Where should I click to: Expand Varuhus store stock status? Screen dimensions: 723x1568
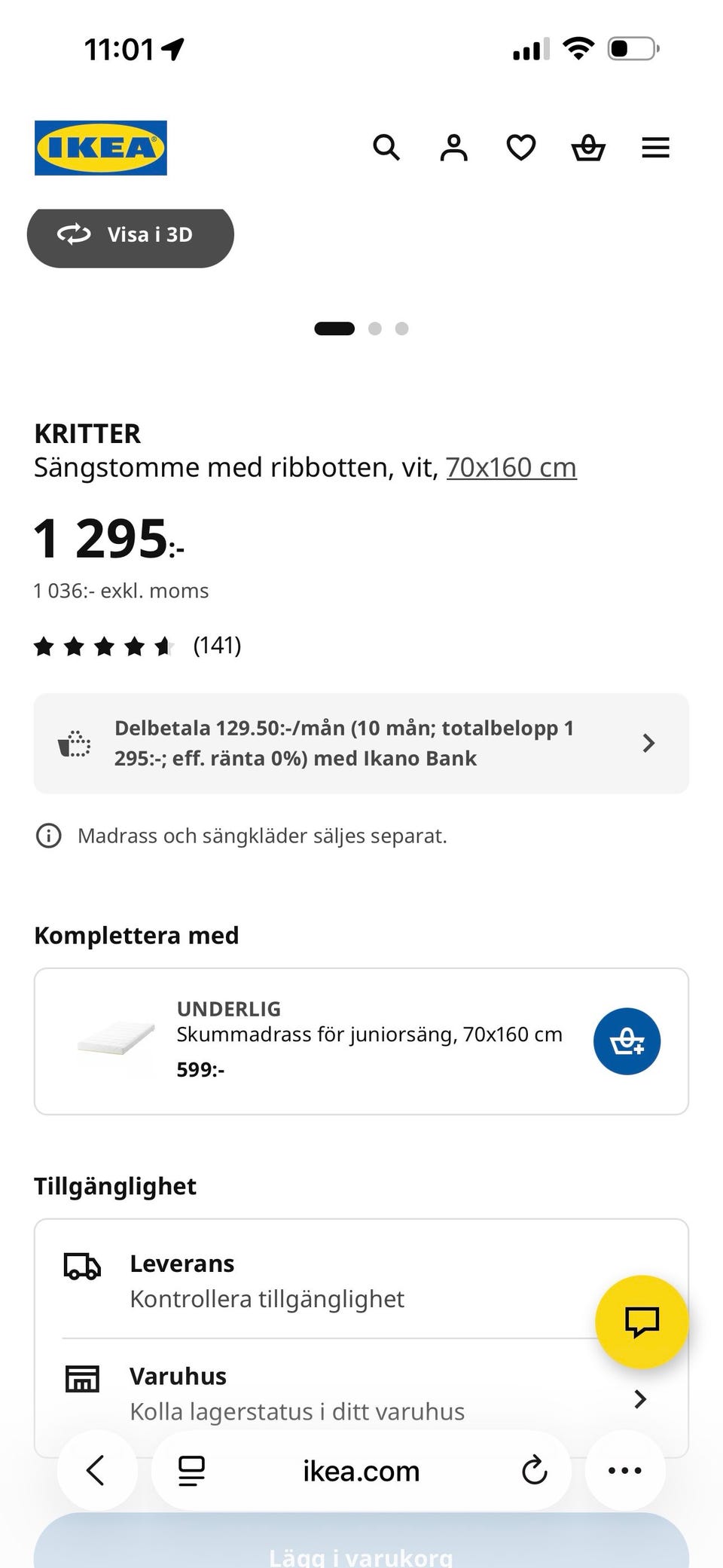pyautogui.click(x=361, y=1394)
